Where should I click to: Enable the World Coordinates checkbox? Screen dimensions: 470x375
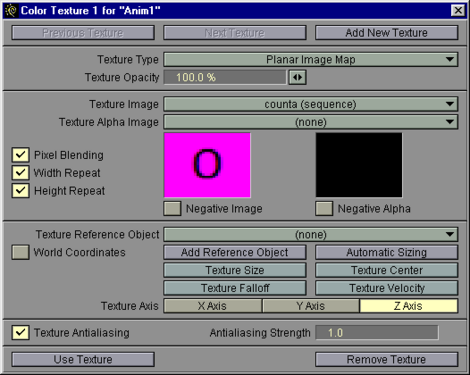20,252
